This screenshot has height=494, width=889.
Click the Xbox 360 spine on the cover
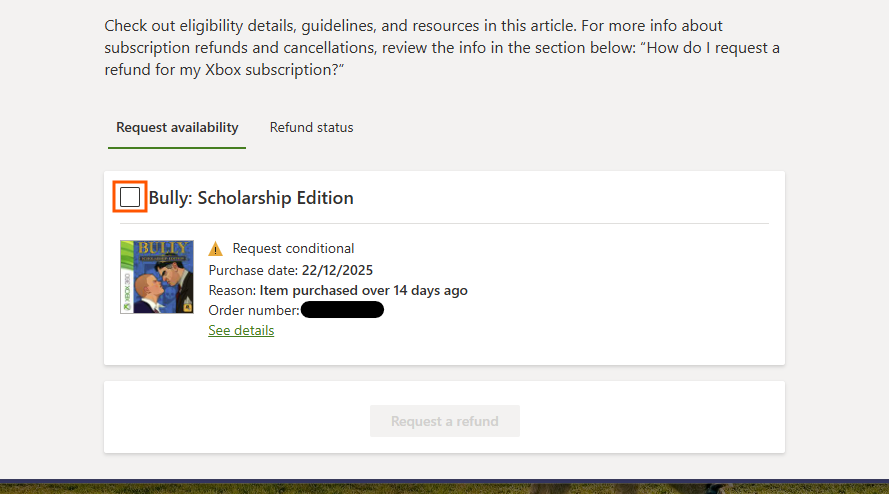point(125,277)
